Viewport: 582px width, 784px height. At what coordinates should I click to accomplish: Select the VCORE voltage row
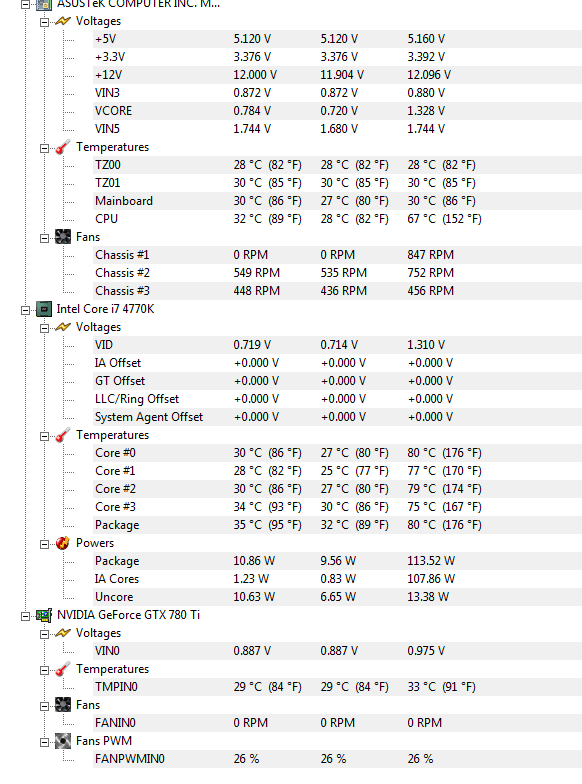click(338, 111)
